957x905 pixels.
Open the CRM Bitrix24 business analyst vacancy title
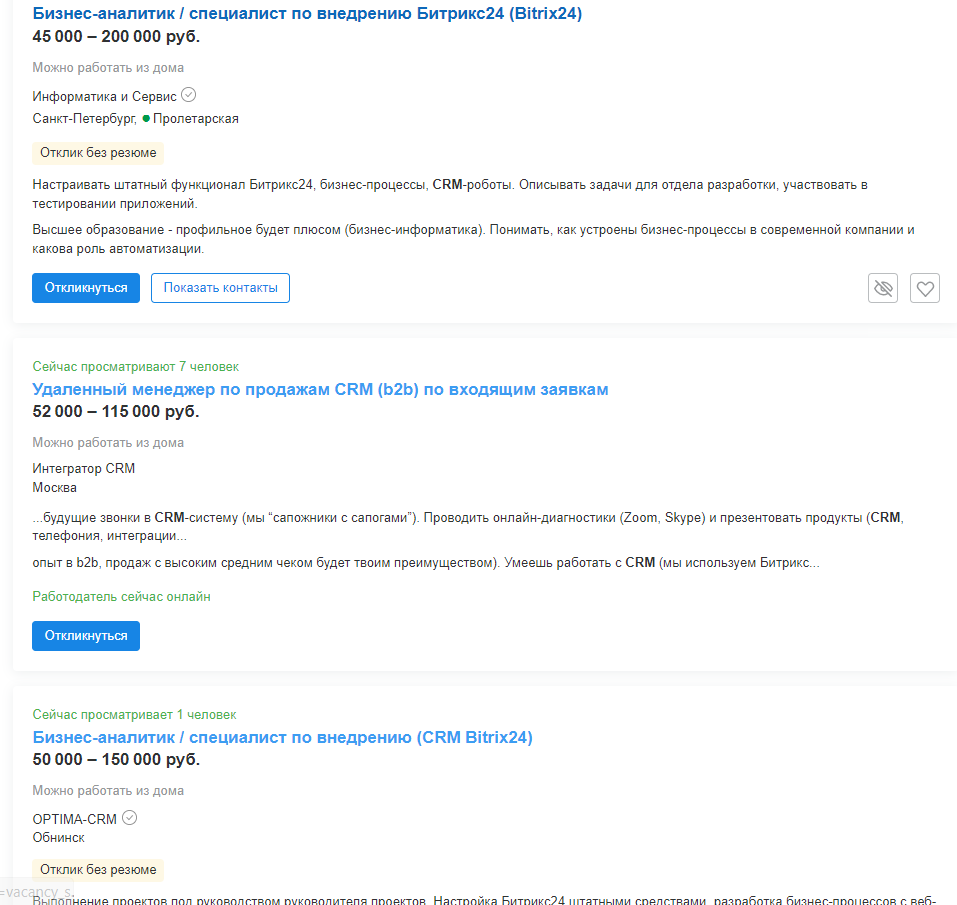coord(282,737)
